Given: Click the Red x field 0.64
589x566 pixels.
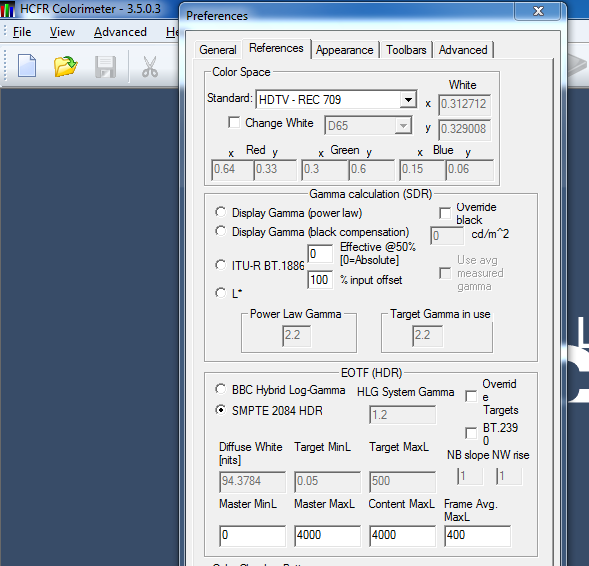Looking at the screenshot, I should point(232,170).
